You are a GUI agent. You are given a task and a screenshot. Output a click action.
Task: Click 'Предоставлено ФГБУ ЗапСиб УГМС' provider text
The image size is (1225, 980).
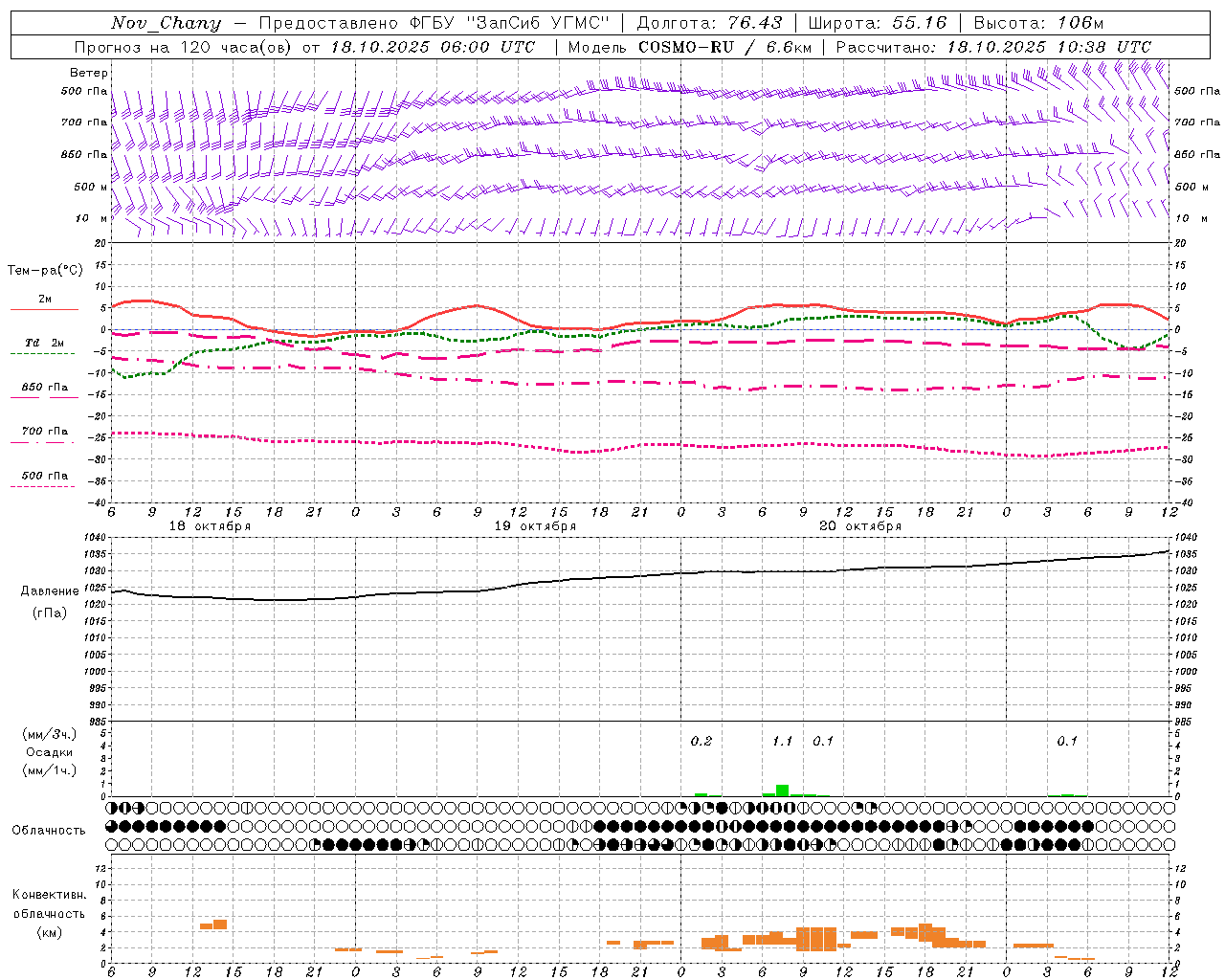tap(434, 23)
